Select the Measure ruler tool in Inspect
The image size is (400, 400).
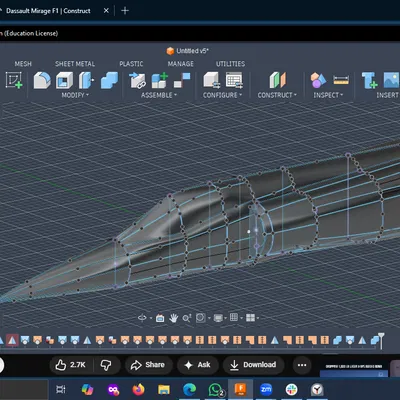click(341, 80)
